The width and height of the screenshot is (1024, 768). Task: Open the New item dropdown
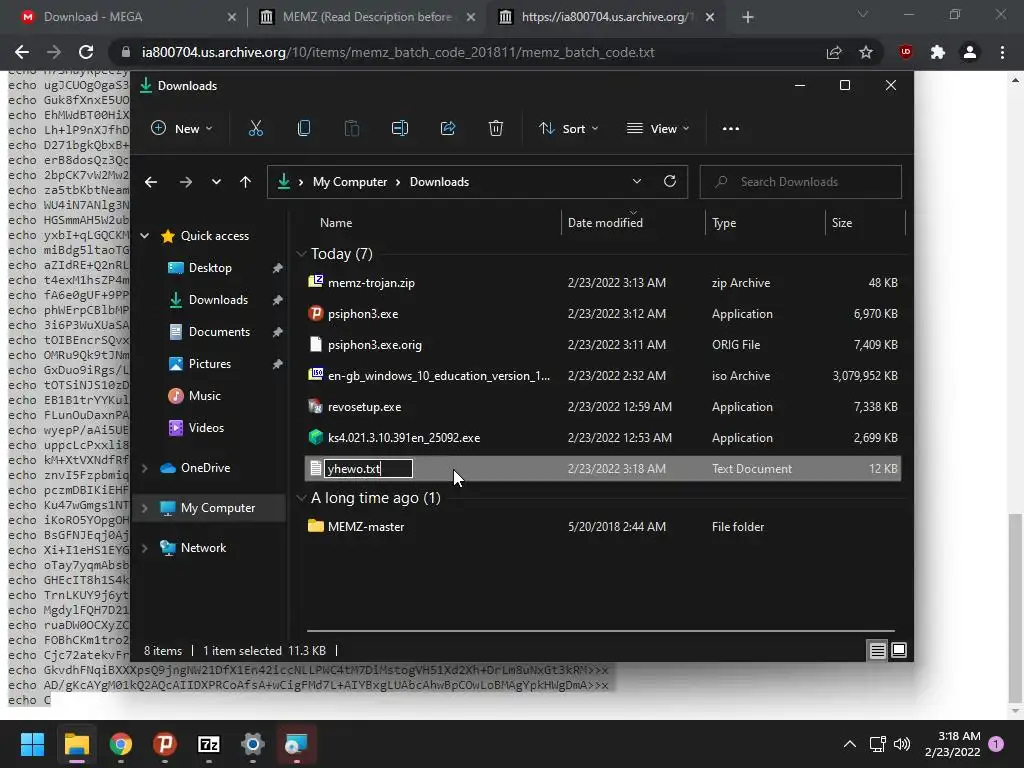[x=182, y=129]
